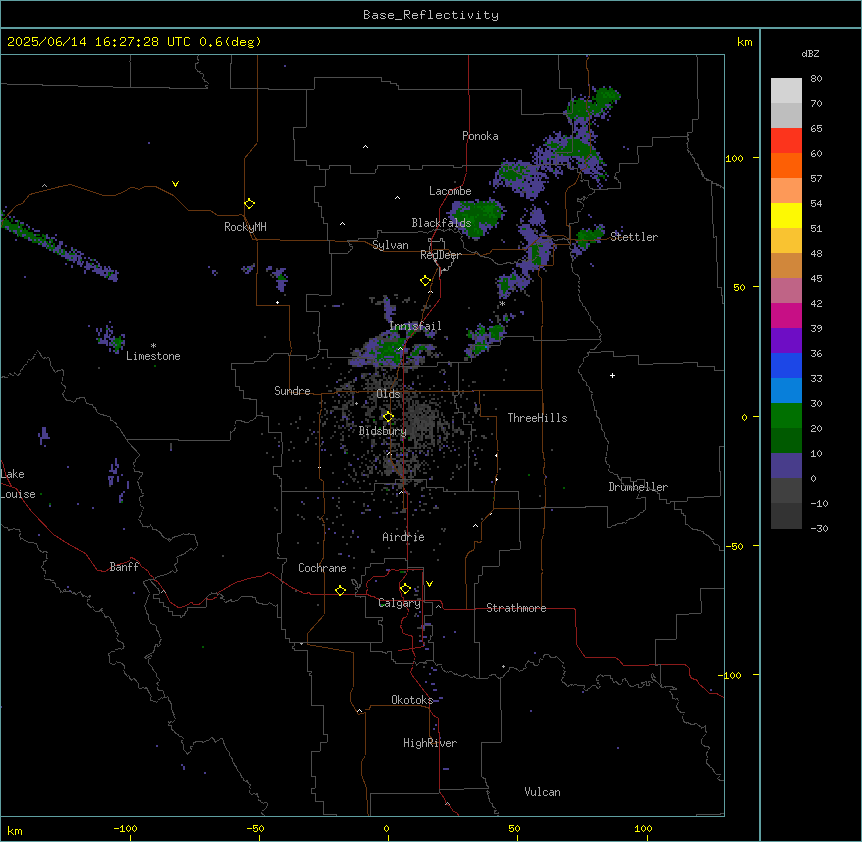The image size is (862, 842).
Task: Click the Airdrie label
Action: pyautogui.click(x=404, y=537)
